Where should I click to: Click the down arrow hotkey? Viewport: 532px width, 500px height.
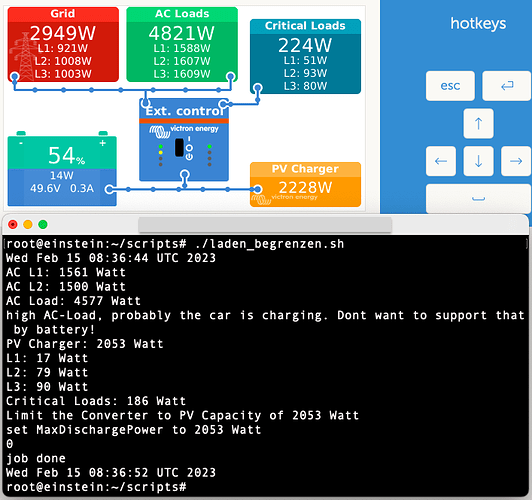(x=478, y=161)
